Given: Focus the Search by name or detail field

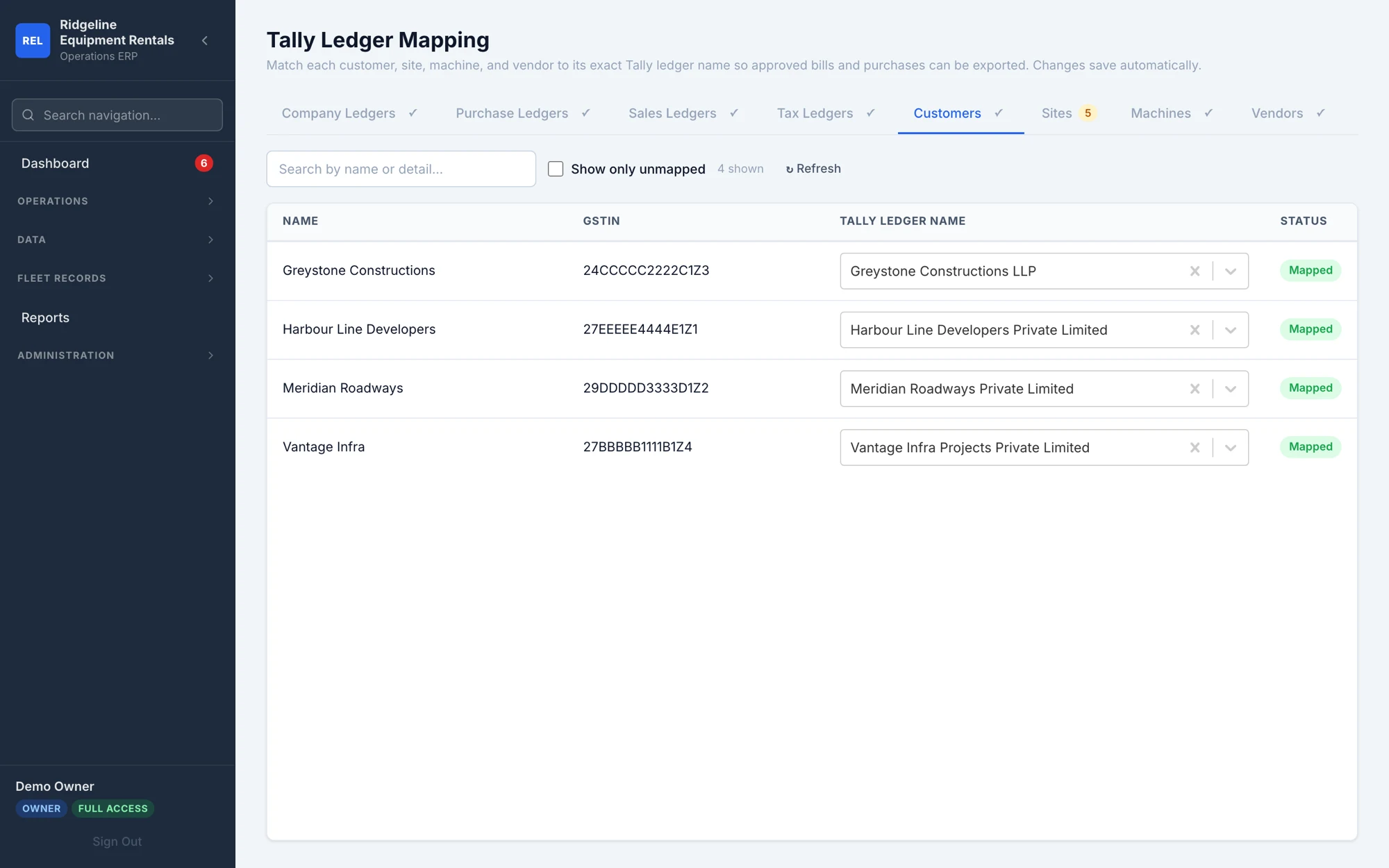Looking at the screenshot, I should point(401,169).
